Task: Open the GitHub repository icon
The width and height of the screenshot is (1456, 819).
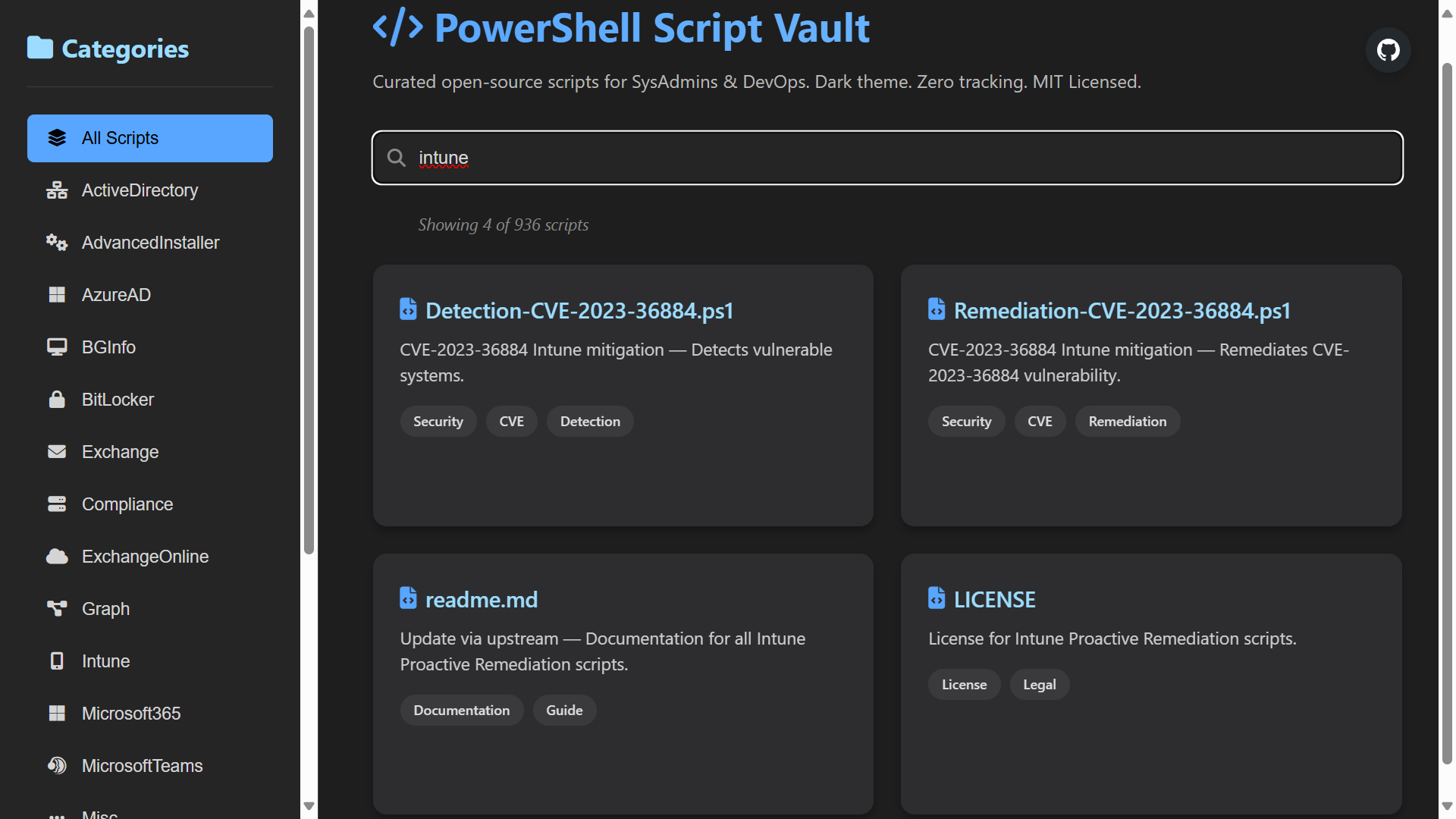Action: pos(1388,50)
